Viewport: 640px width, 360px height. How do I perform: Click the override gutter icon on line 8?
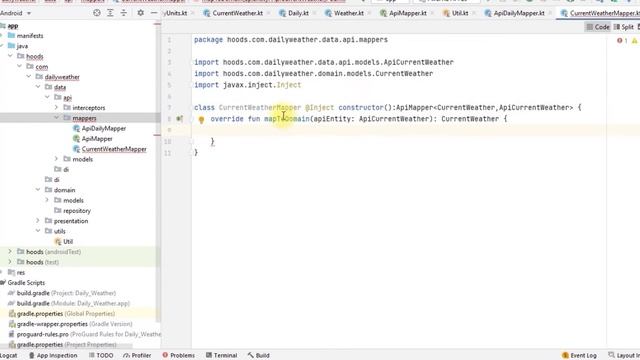(x=179, y=119)
